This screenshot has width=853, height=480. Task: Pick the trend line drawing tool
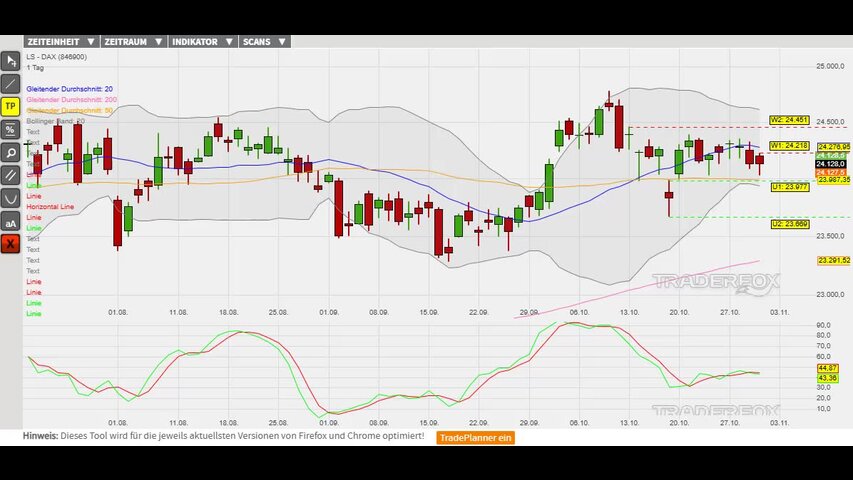[x=11, y=84]
